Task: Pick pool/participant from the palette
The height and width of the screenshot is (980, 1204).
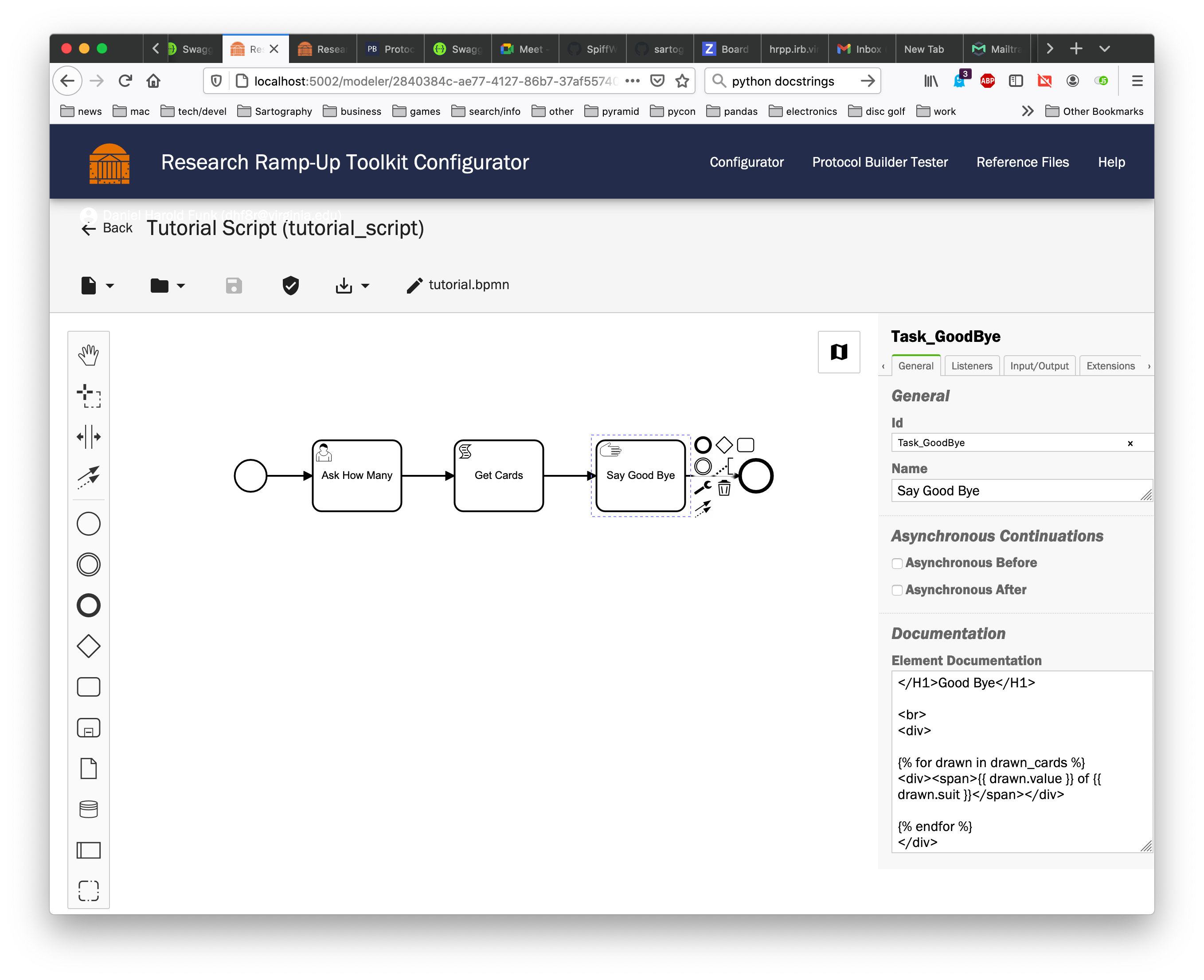Action: [89, 850]
